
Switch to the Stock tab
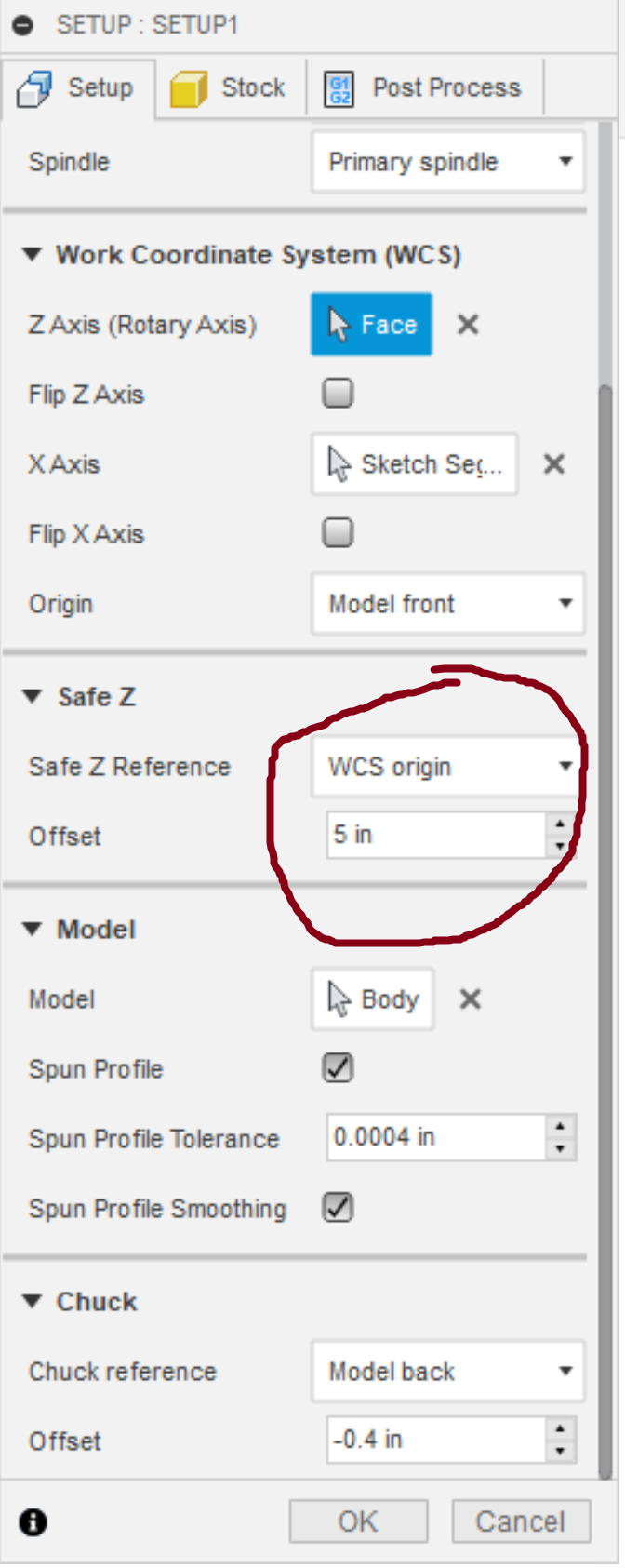tap(228, 86)
